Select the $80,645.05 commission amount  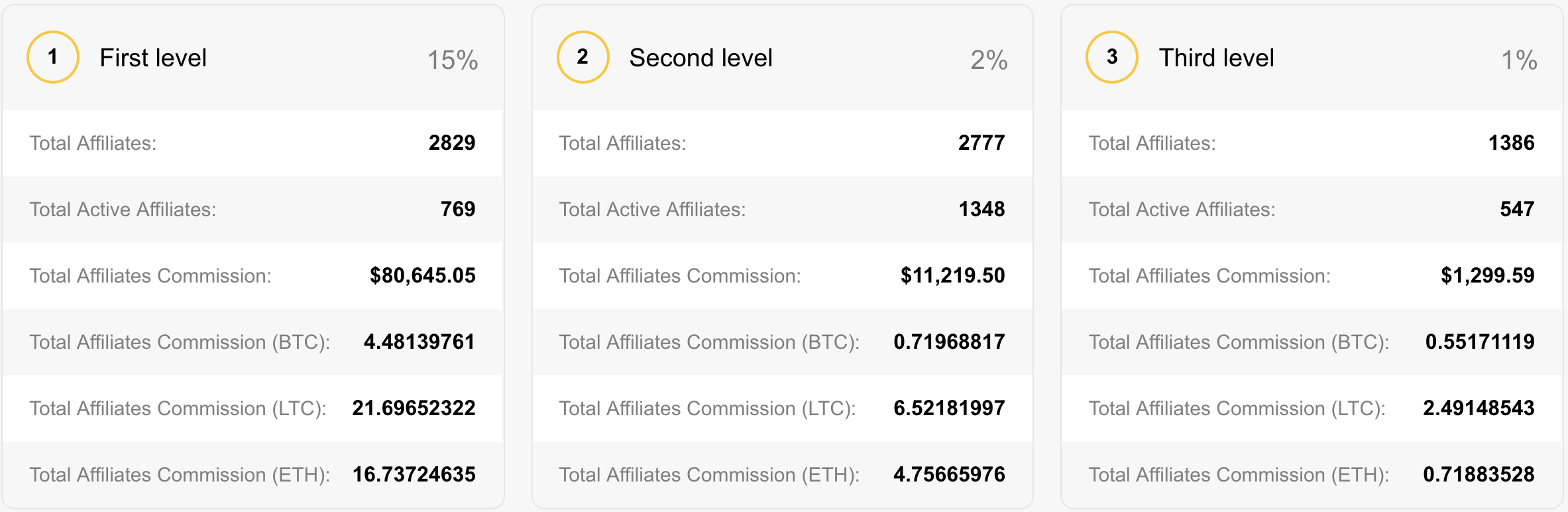click(423, 275)
